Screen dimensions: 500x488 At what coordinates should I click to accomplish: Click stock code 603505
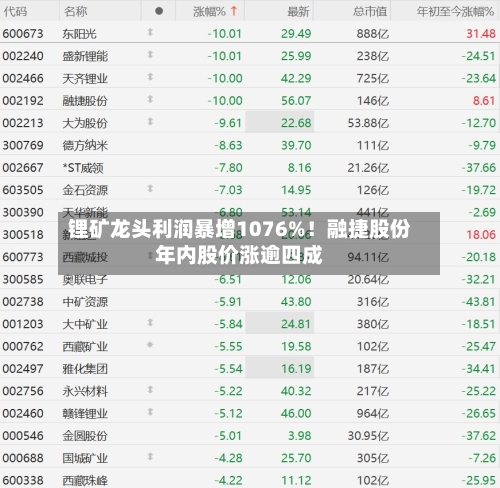(23, 190)
